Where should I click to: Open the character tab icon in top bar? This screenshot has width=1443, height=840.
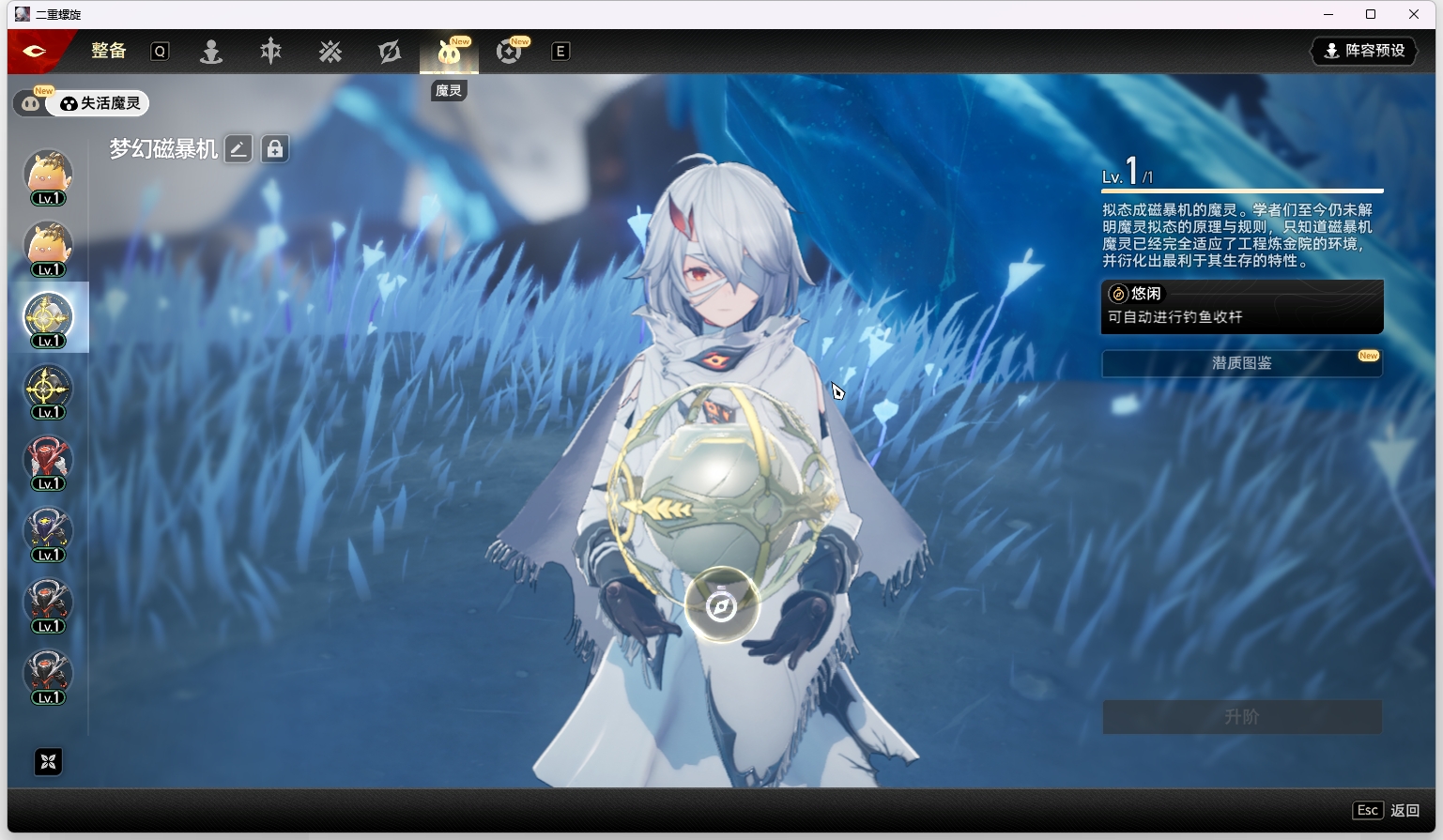coord(211,52)
